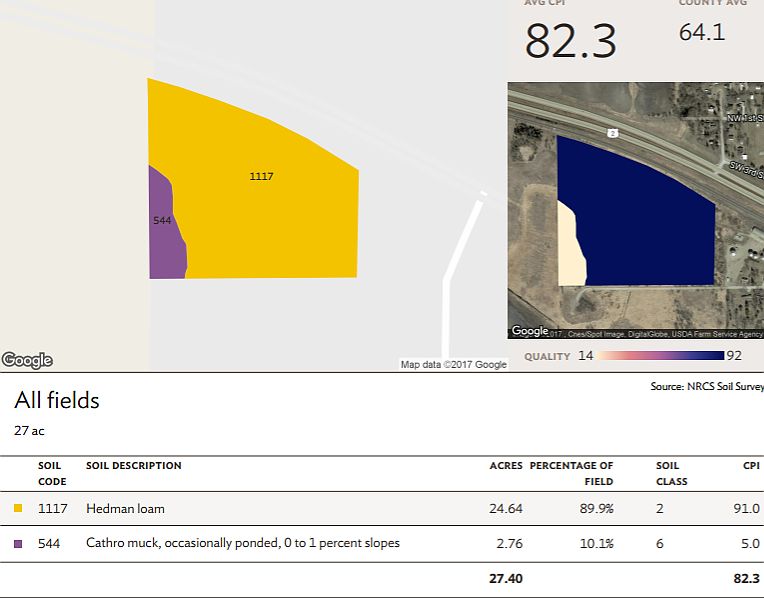
Task: Click the Soil Code column header
Action: [x=52, y=473]
